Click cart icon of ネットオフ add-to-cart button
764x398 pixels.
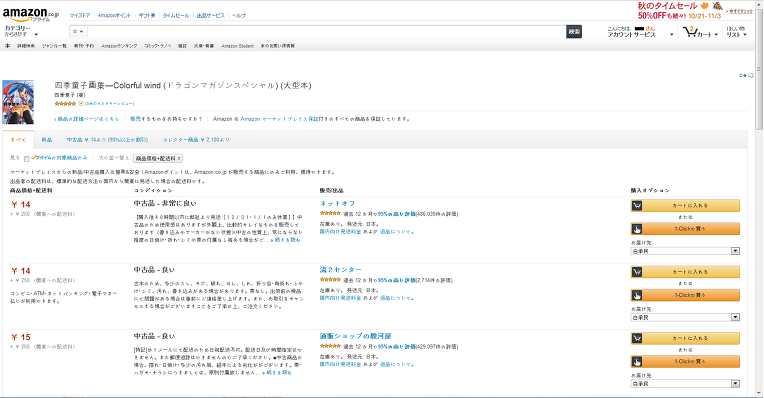637,206
